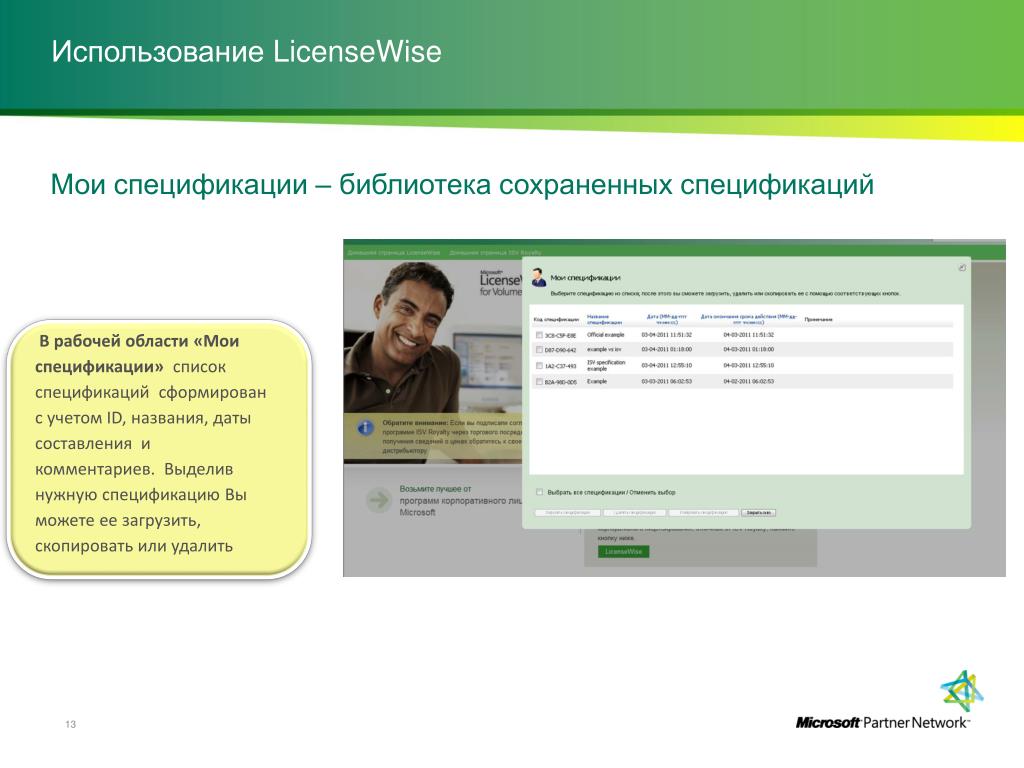1024x768 pixels.
Task: Click the expiry date 04-03-2011 11:51:32
Action: (748, 335)
